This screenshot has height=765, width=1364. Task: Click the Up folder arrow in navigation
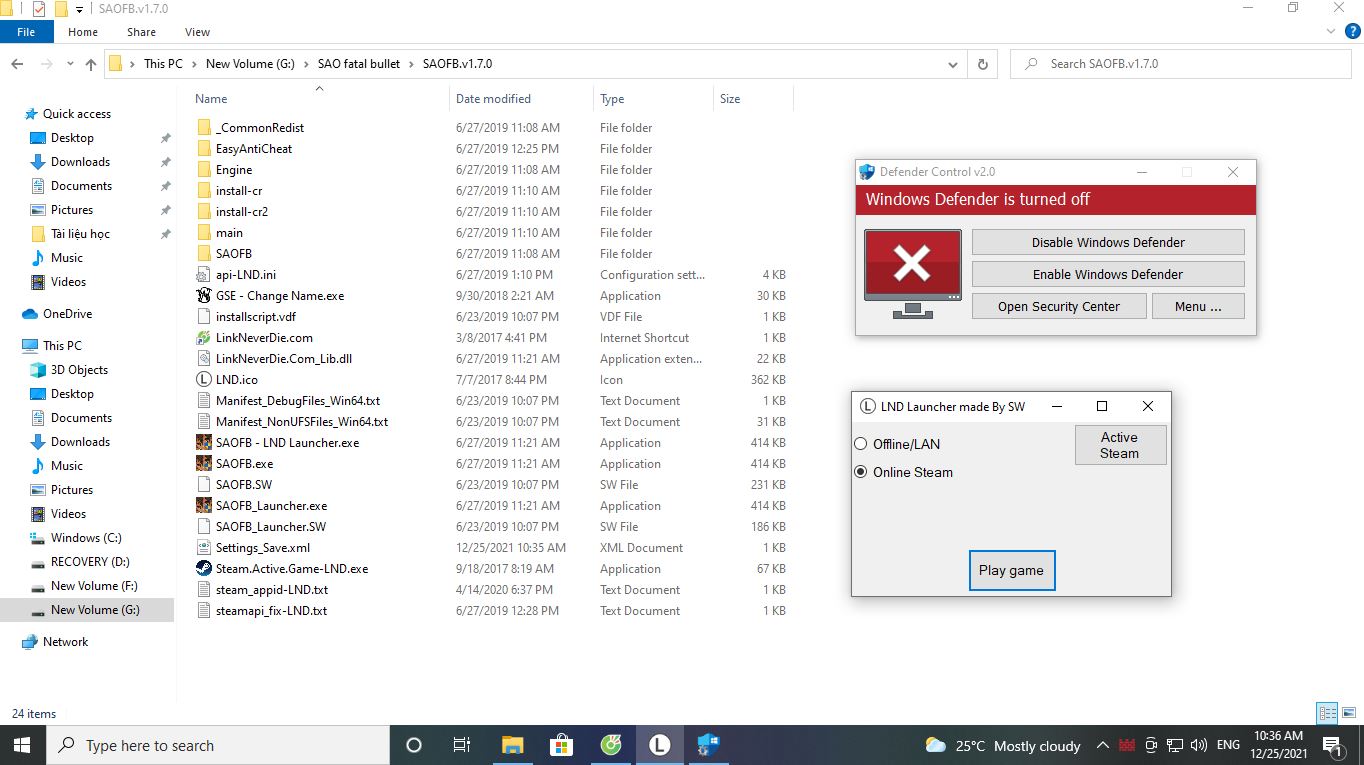click(91, 64)
